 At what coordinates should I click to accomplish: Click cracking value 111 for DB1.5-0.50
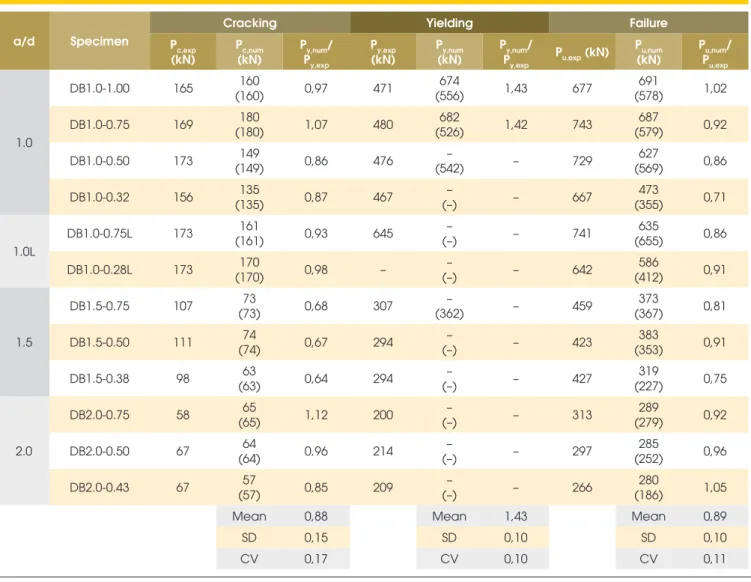click(183, 342)
